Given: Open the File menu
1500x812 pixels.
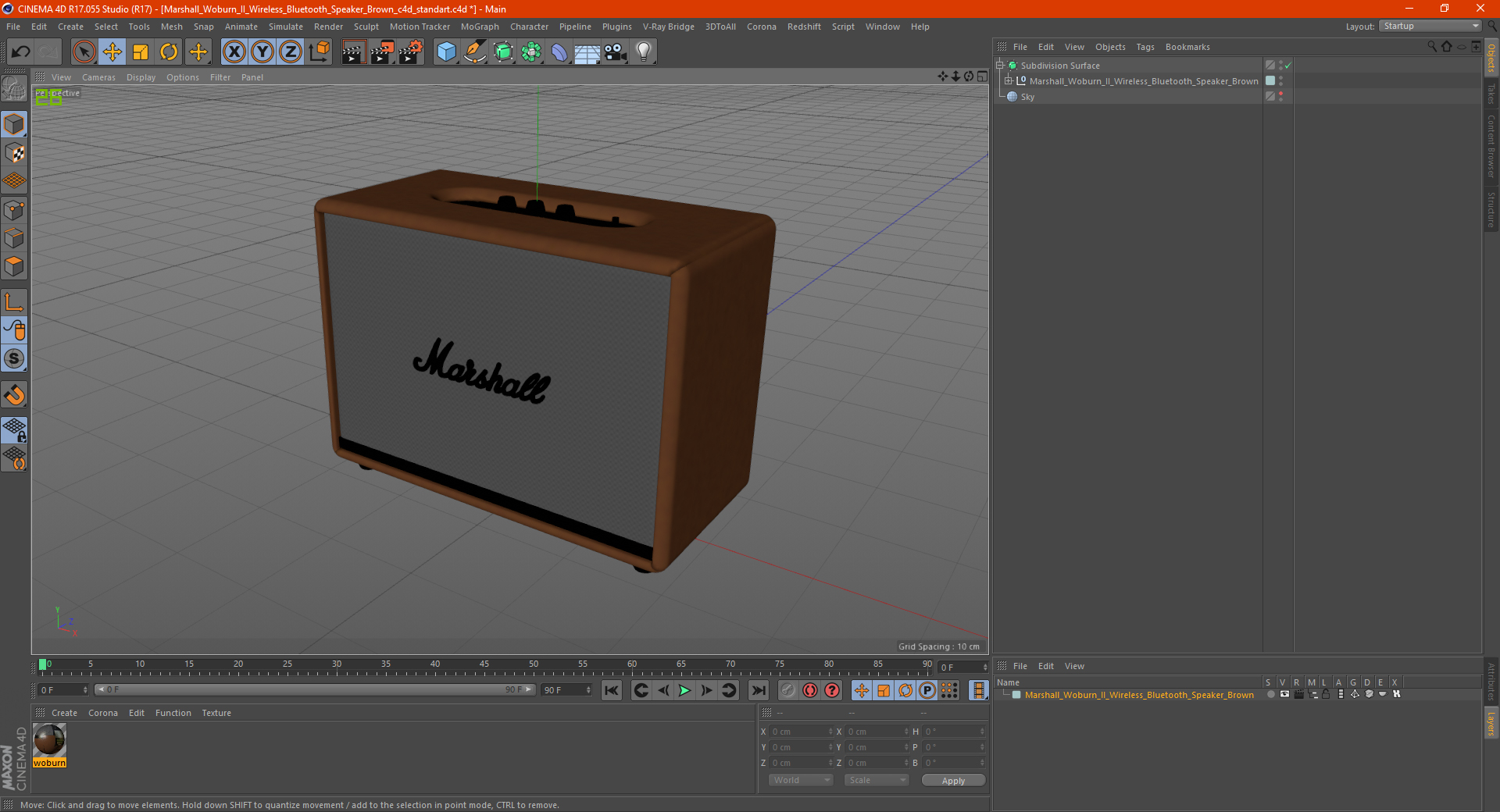Looking at the screenshot, I should coord(13,27).
